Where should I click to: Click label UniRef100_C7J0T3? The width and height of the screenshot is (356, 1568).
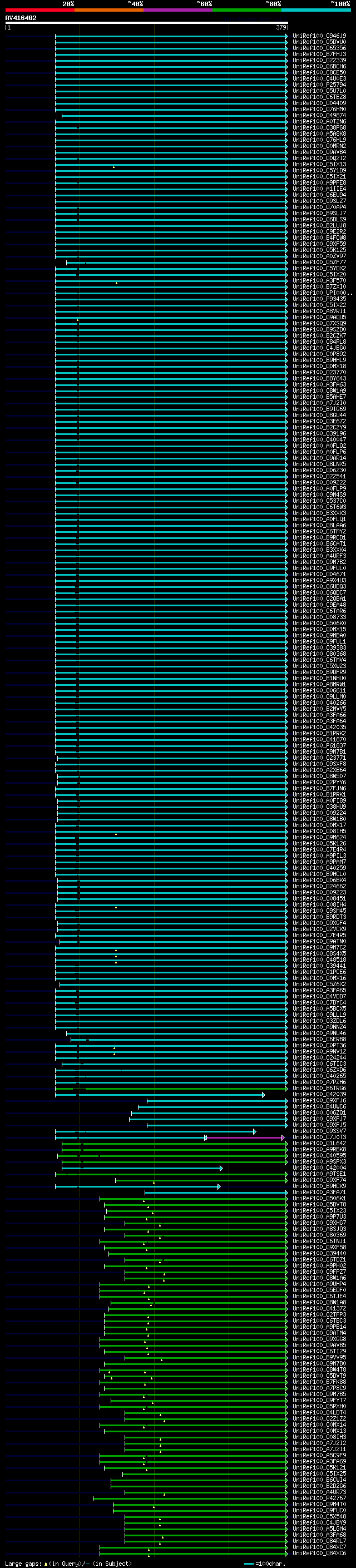coord(319,1137)
